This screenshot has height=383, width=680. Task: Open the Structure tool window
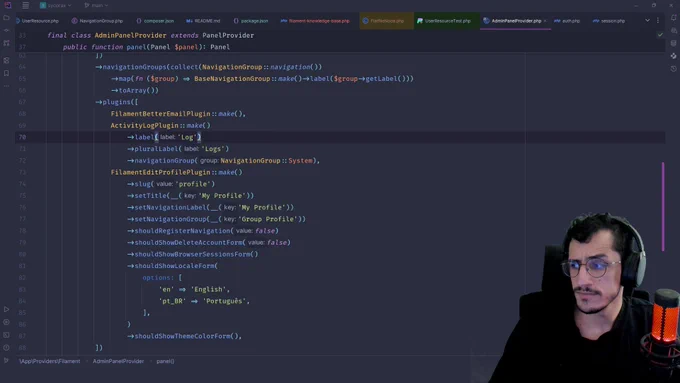pos(6,60)
